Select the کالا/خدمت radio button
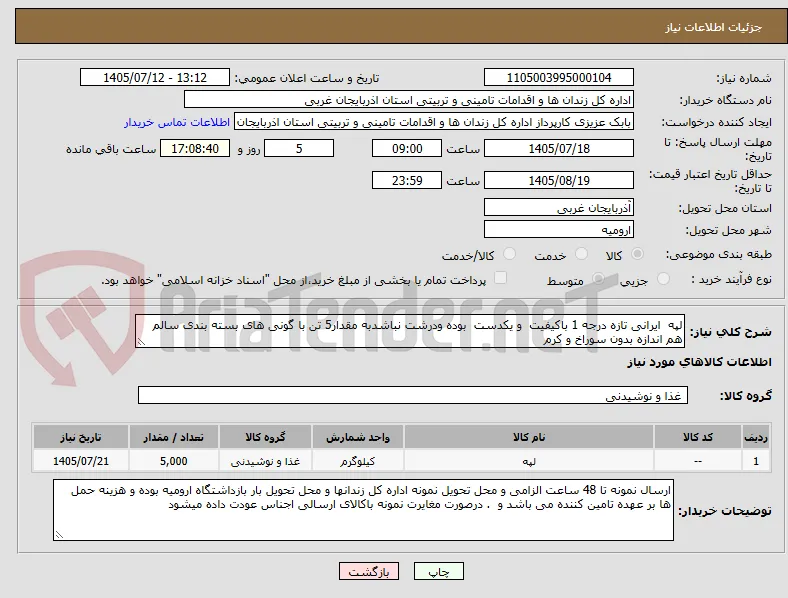The image size is (788, 598). point(510,254)
